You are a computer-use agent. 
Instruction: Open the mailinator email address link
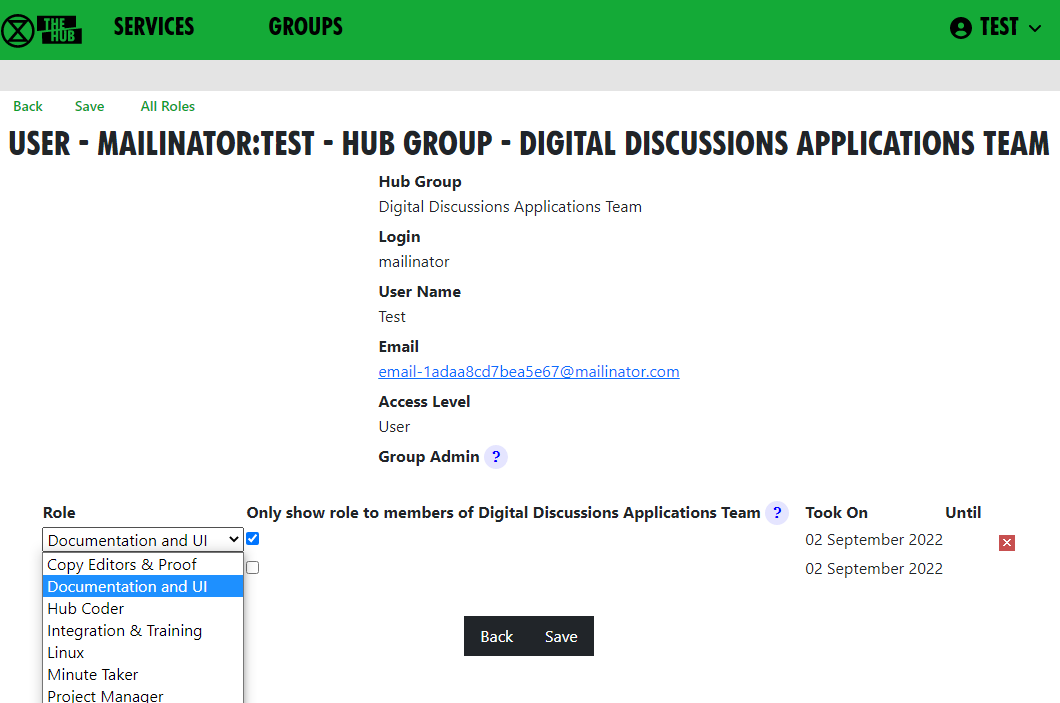click(529, 372)
